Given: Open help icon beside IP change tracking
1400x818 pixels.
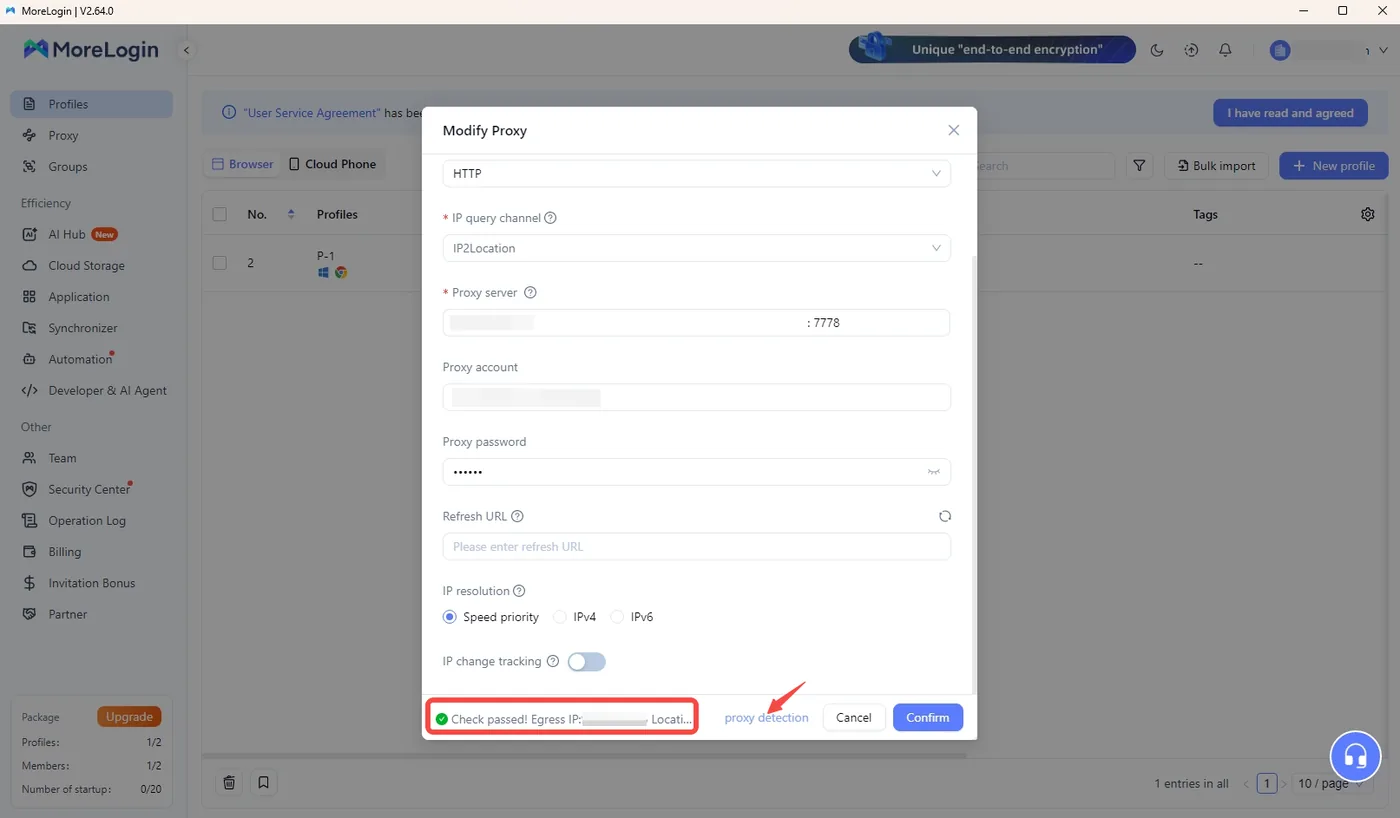Looking at the screenshot, I should pos(553,662).
